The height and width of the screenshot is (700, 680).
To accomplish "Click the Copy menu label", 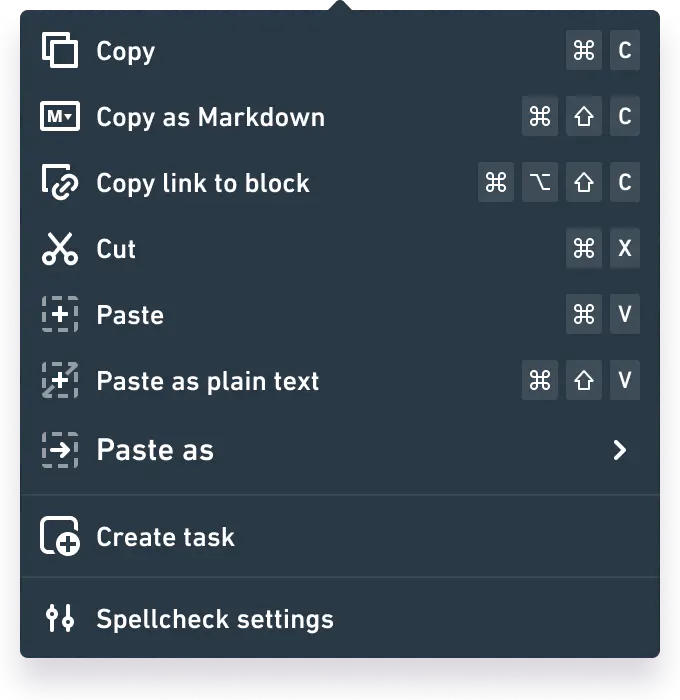I will pos(126,51).
